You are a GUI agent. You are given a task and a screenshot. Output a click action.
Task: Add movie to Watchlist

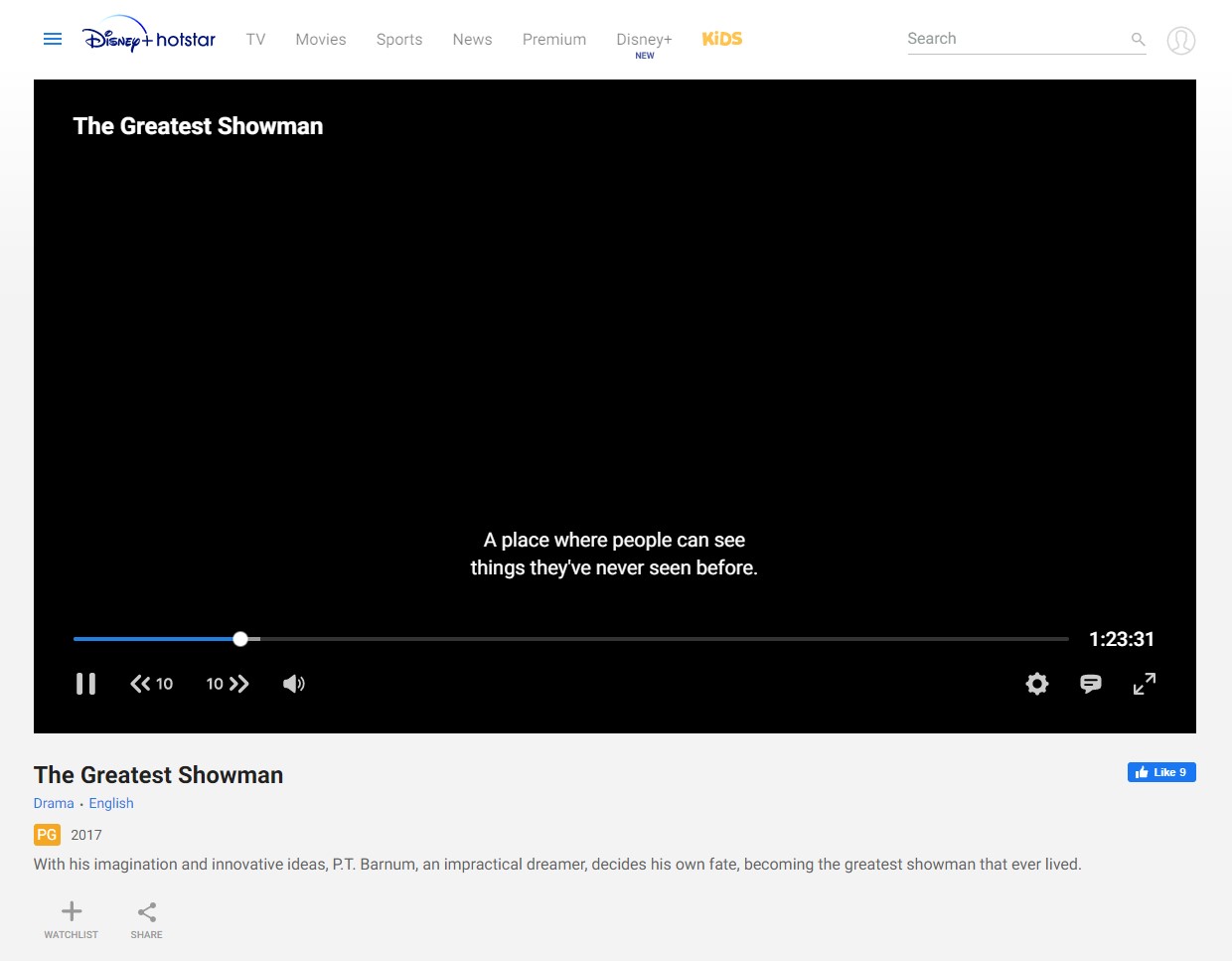72,919
